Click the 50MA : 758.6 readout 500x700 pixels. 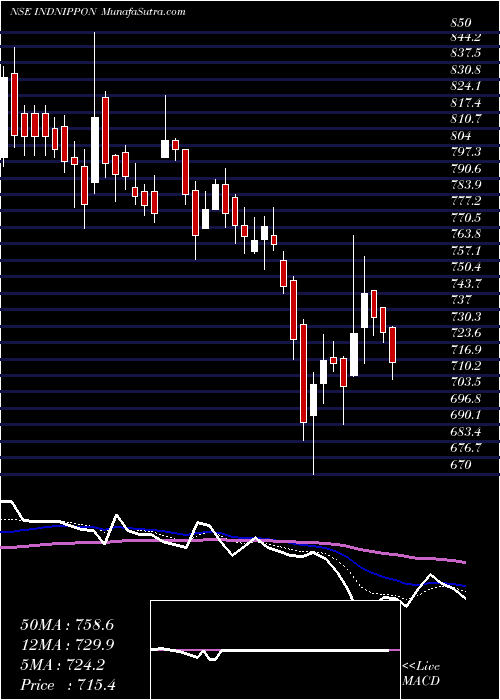(67, 625)
